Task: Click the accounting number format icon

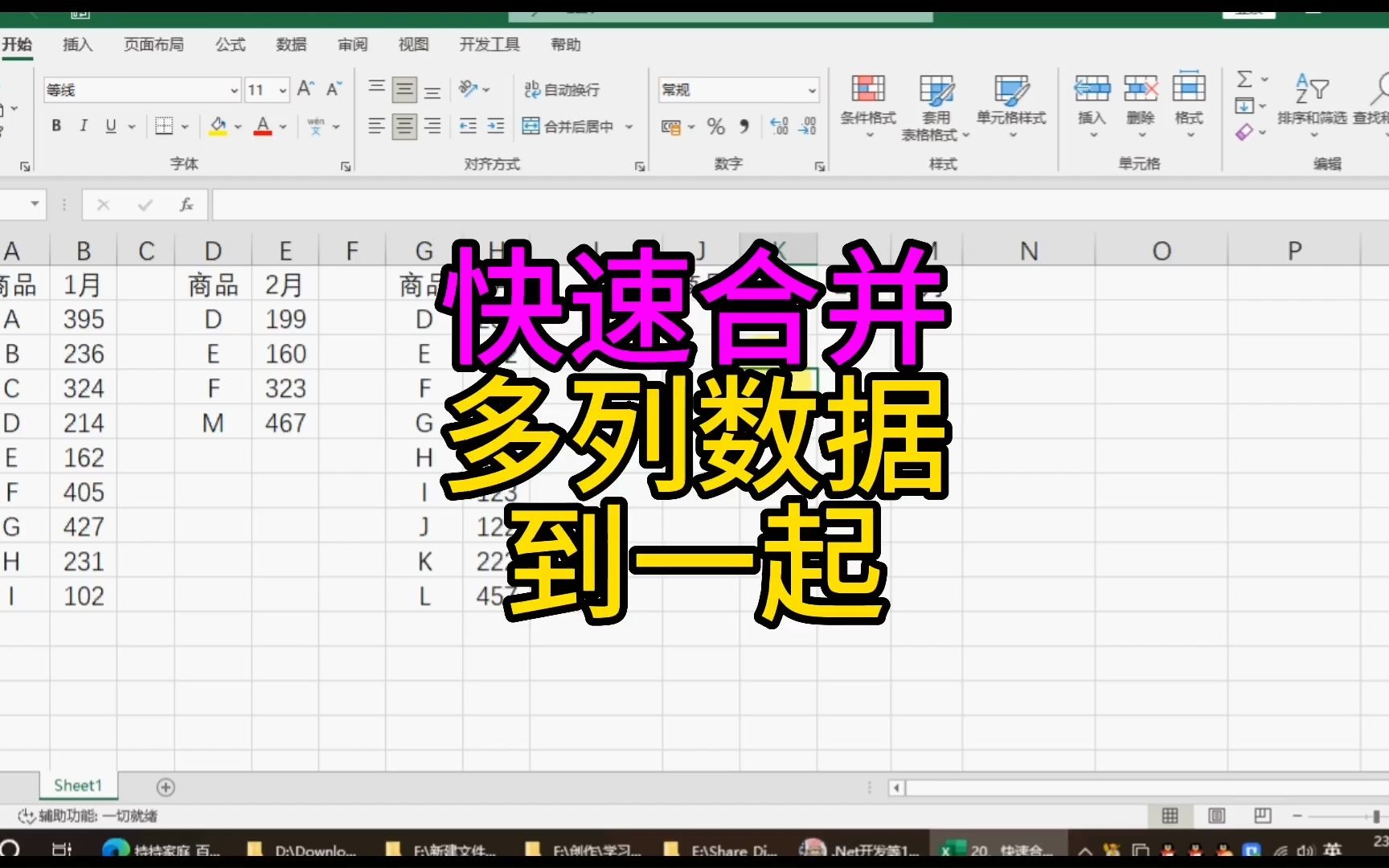Action: pyautogui.click(x=671, y=127)
